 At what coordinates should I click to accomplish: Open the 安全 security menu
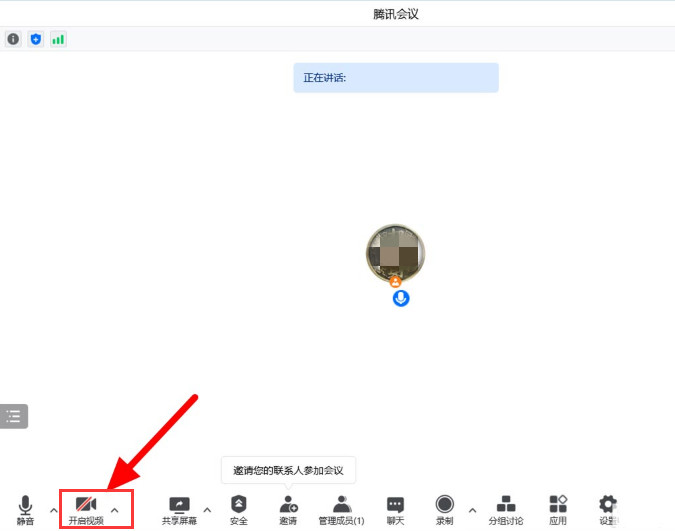[x=238, y=510]
